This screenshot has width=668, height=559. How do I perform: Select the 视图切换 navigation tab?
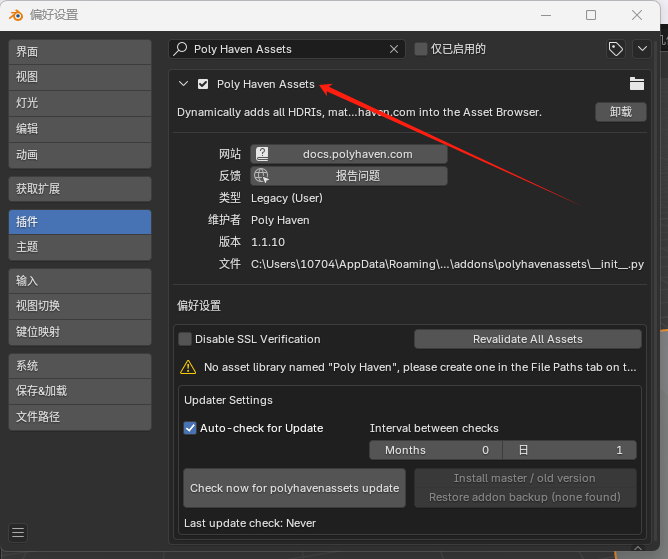80,306
